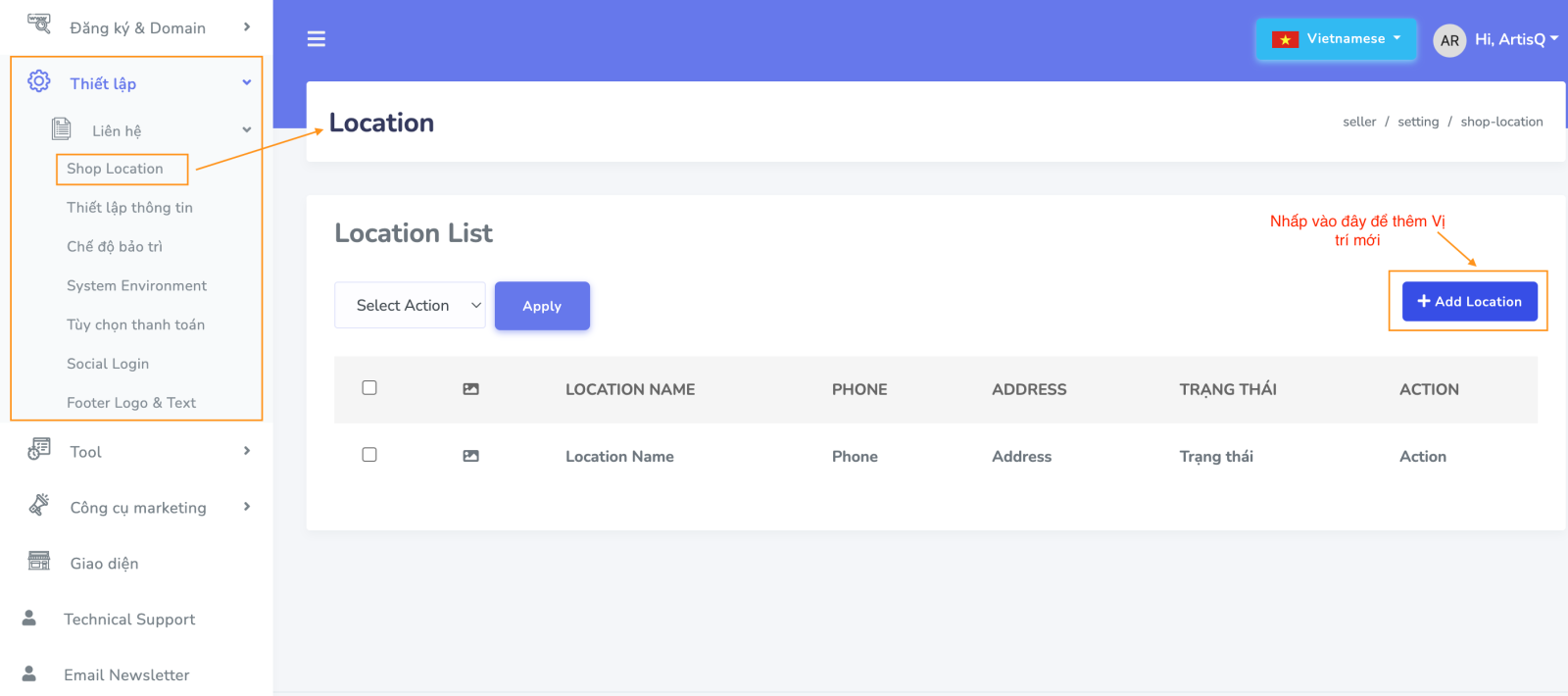
Task: Click the image icon in table header
Action: 470,389
